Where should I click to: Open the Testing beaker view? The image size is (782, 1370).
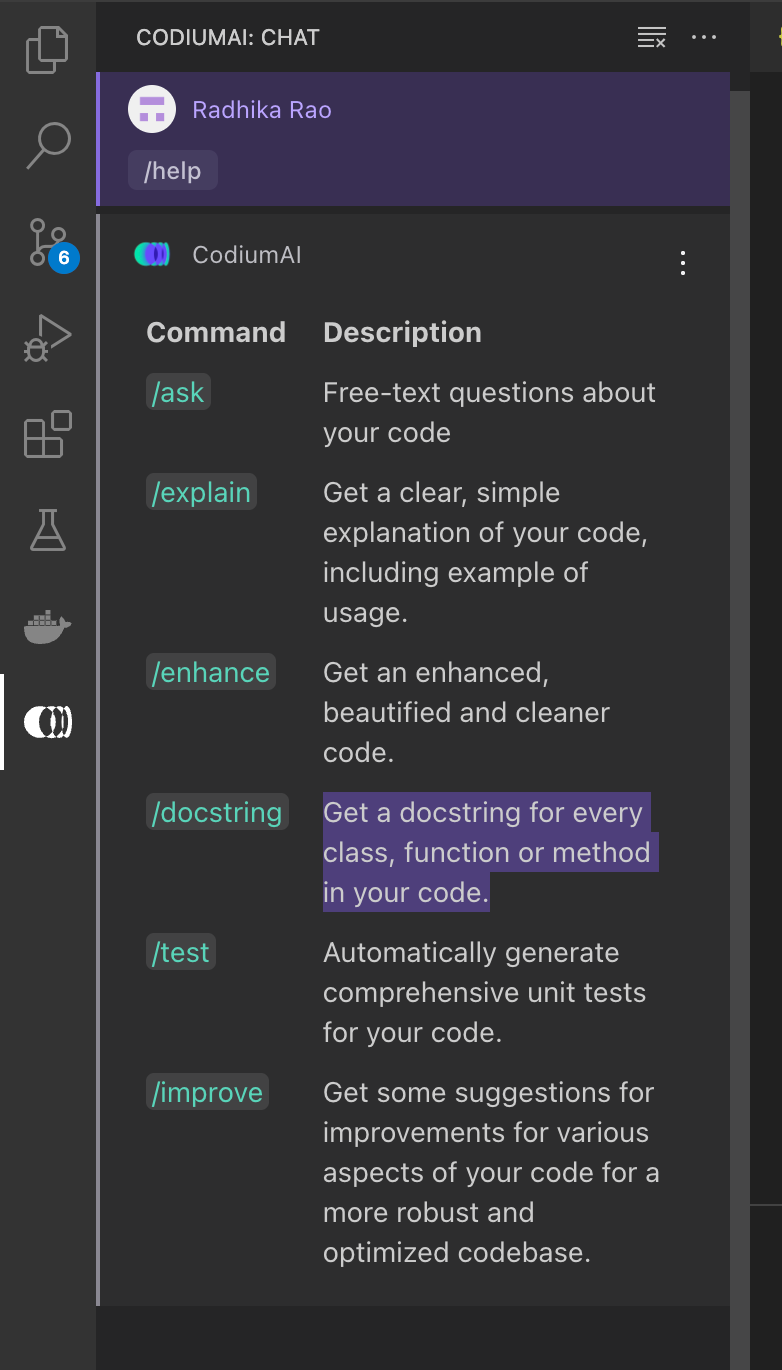47,530
